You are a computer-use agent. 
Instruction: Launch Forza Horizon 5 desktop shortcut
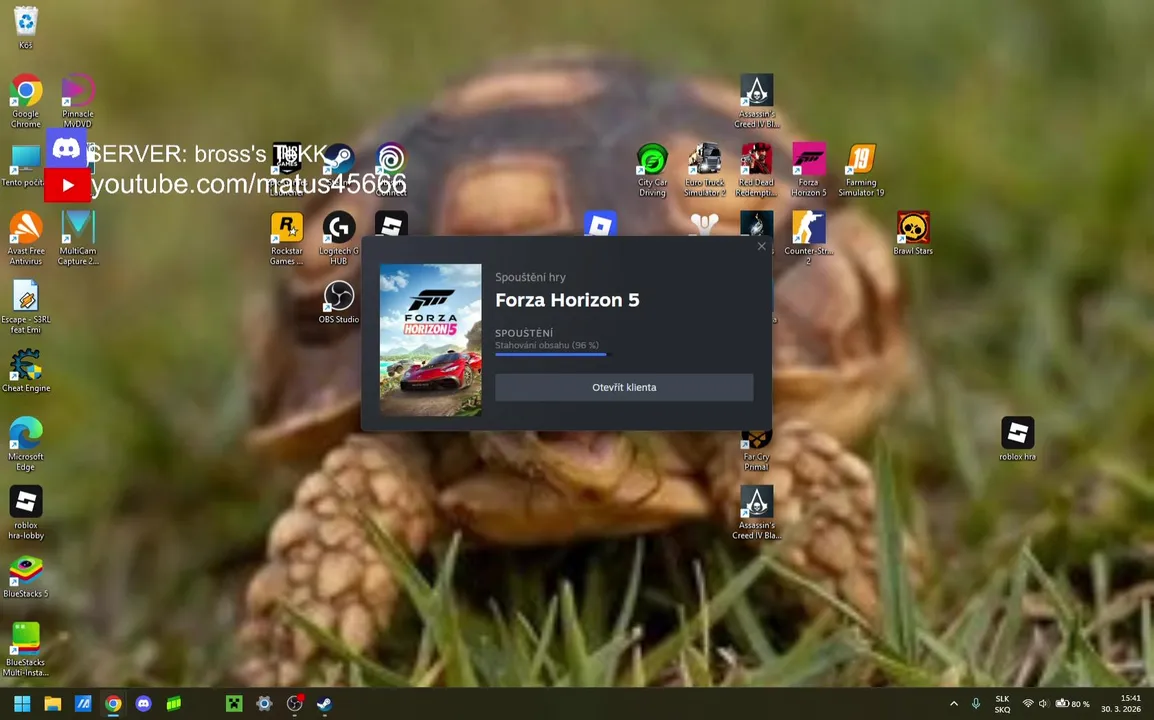[x=809, y=170]
